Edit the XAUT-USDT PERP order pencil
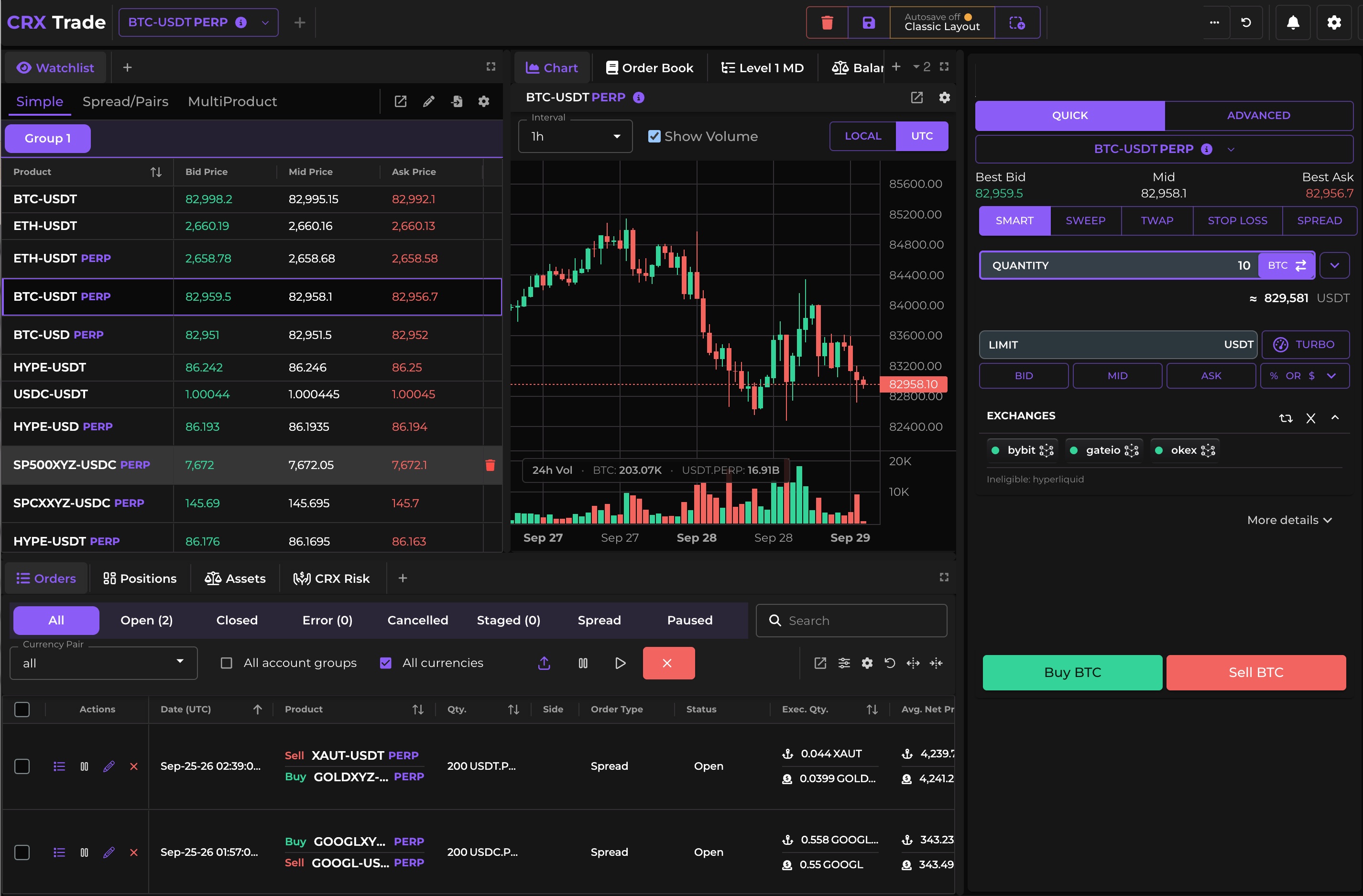This screenshot has height=896, width=1363. 109,766
